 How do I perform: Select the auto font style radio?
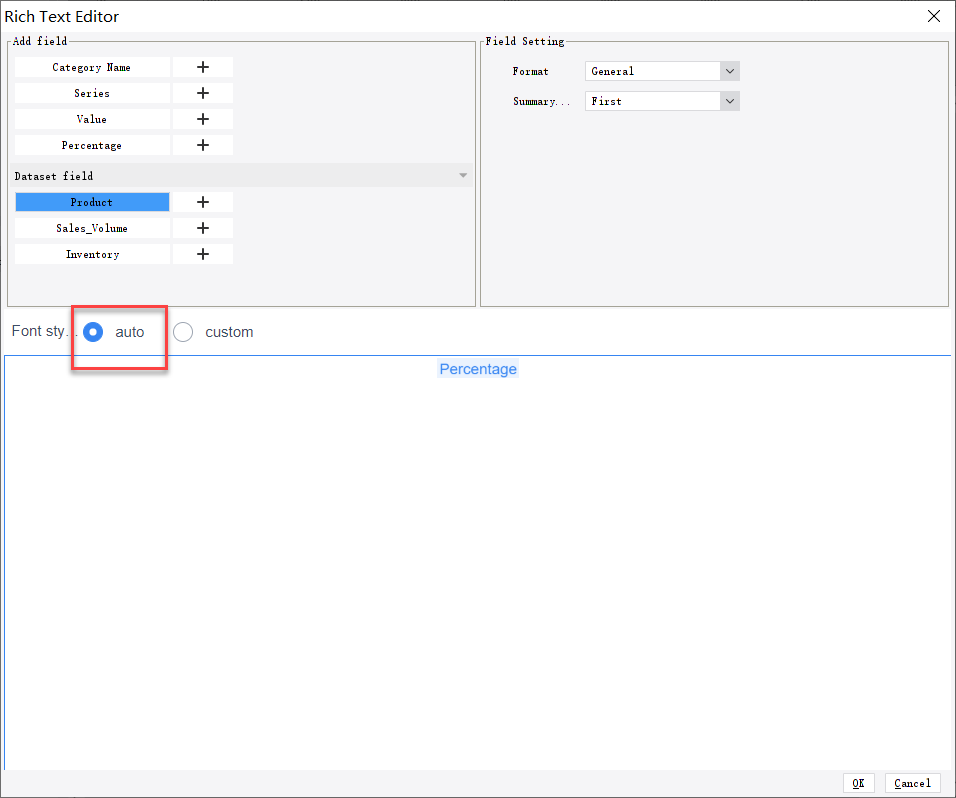93,332
